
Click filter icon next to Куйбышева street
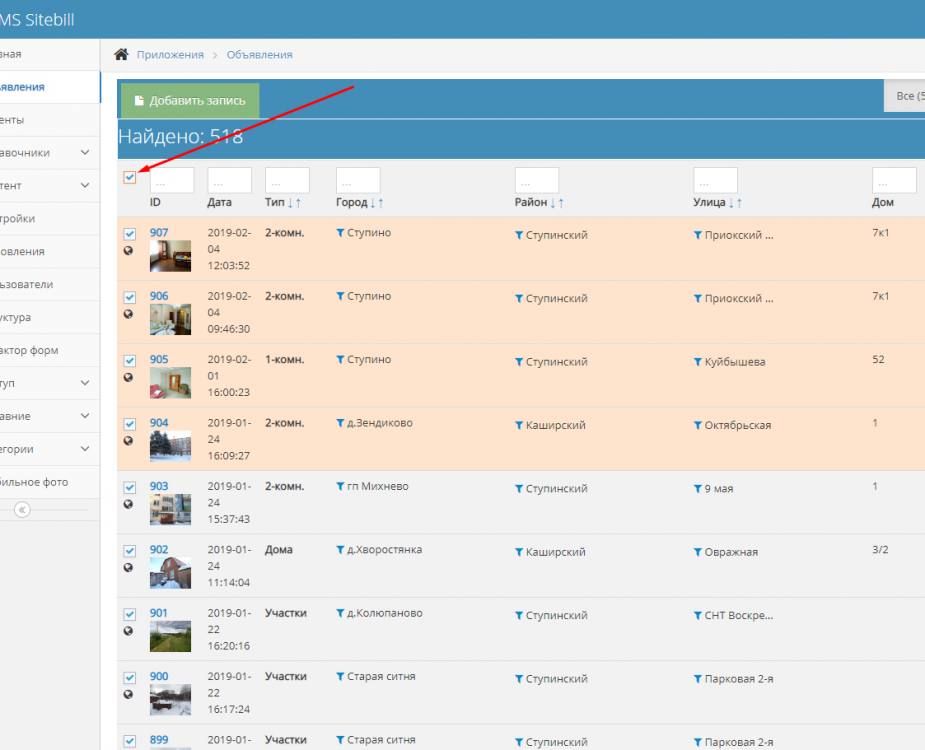pyautogui.click(x=698, y=362)
